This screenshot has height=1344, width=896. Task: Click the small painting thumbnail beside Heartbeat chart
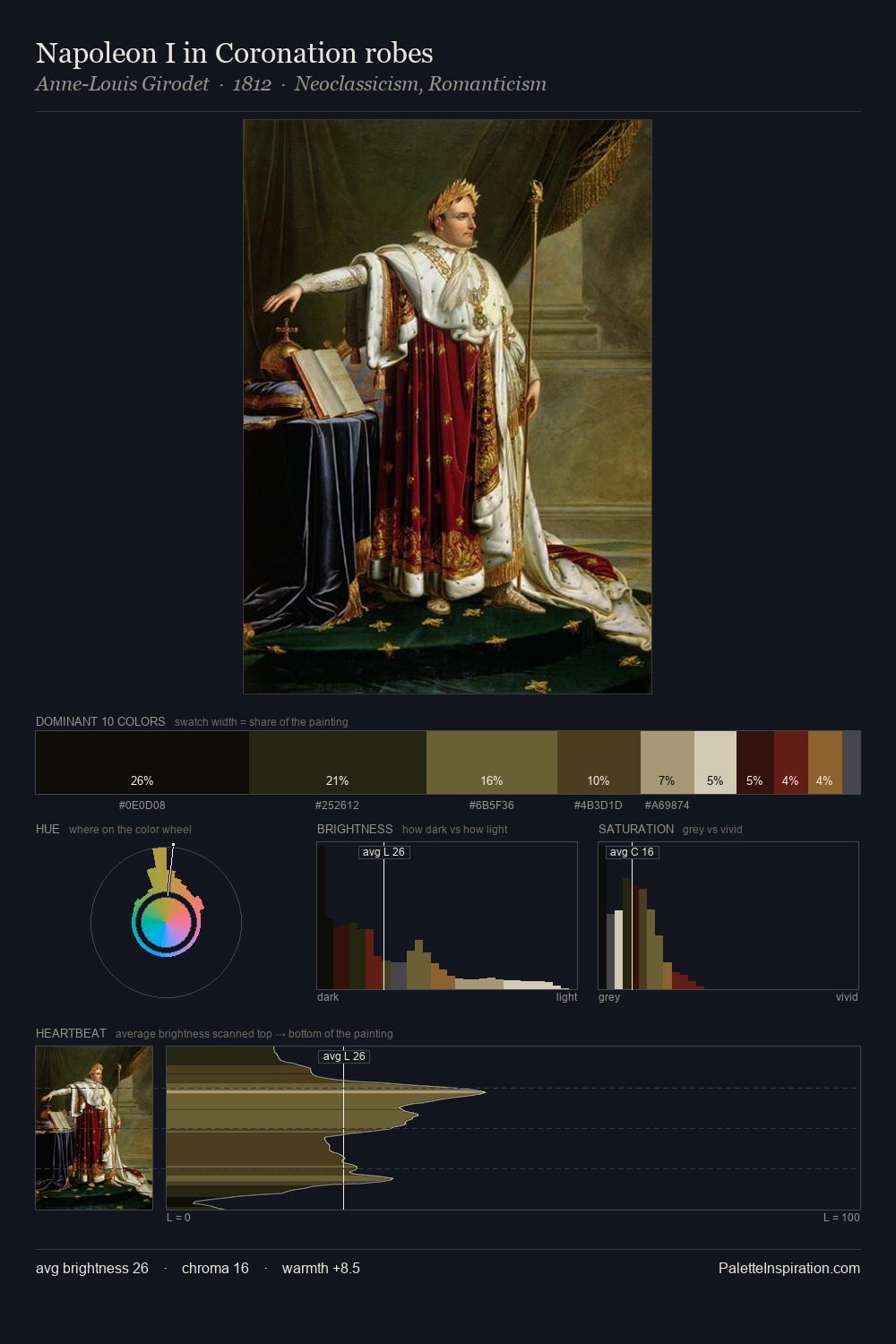tap(94, 1128)
